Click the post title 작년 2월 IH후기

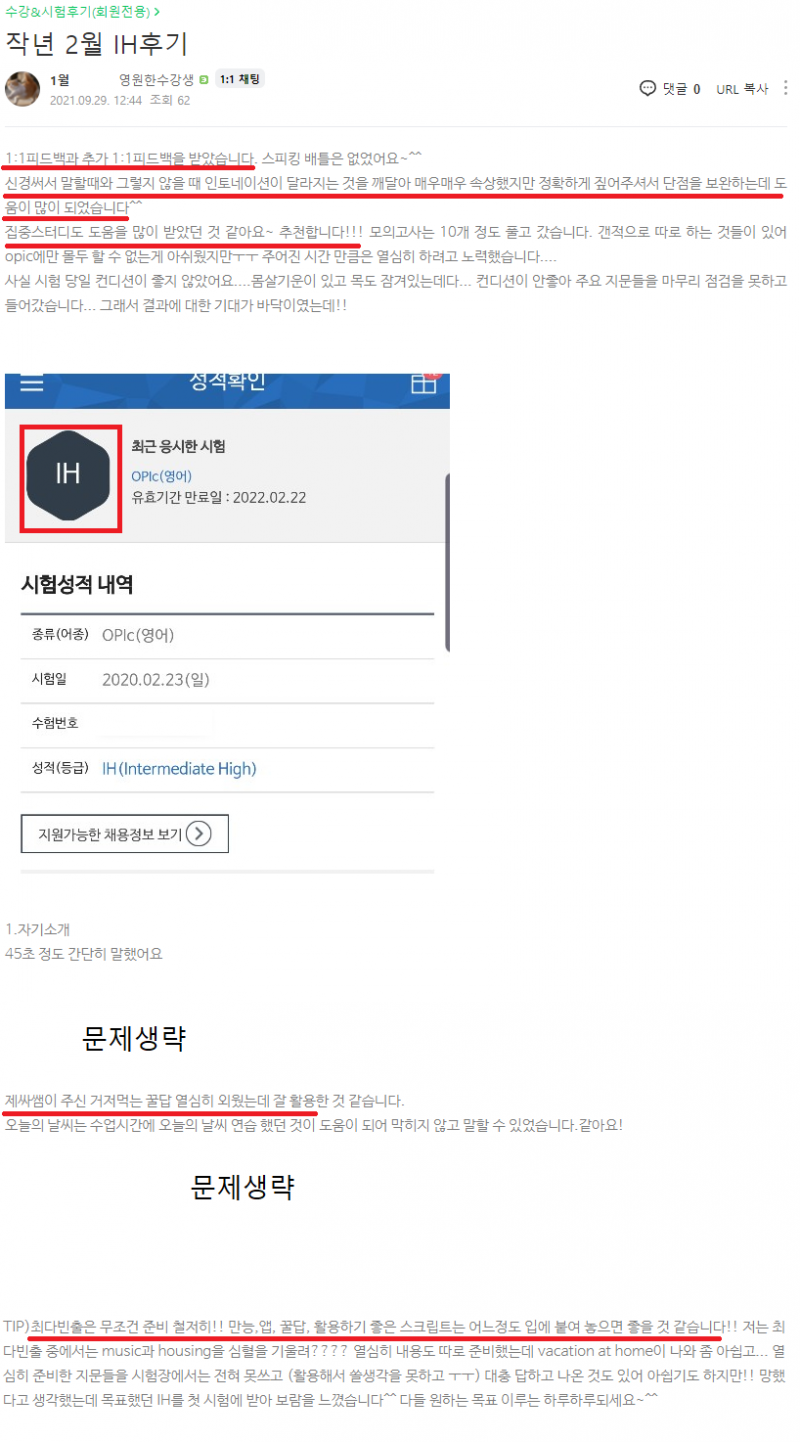(x=97, y=43)
